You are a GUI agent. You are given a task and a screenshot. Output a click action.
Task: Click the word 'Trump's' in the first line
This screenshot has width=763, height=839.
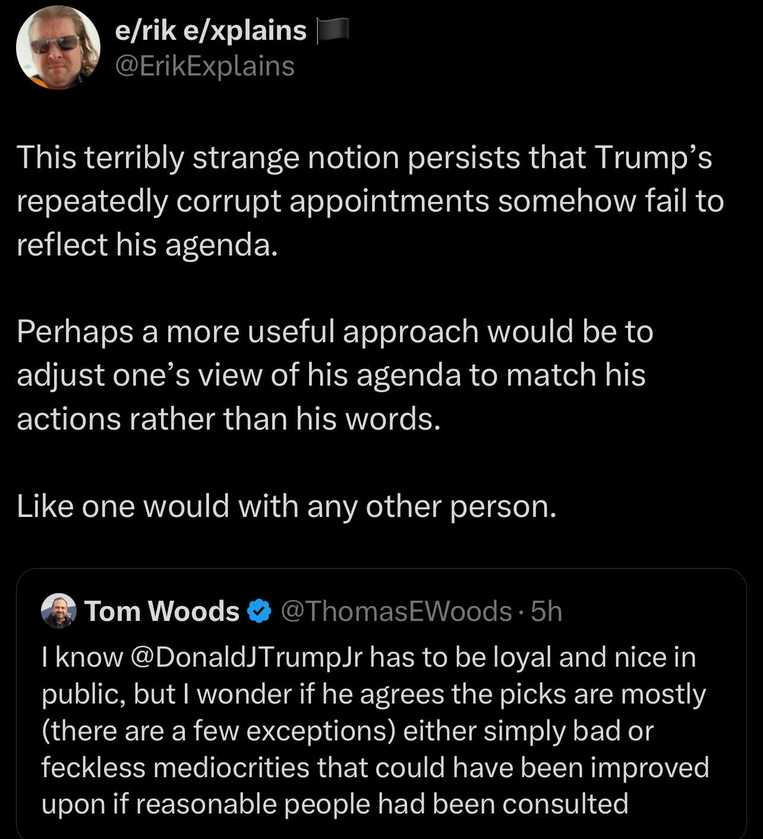(x=653, y=158)
